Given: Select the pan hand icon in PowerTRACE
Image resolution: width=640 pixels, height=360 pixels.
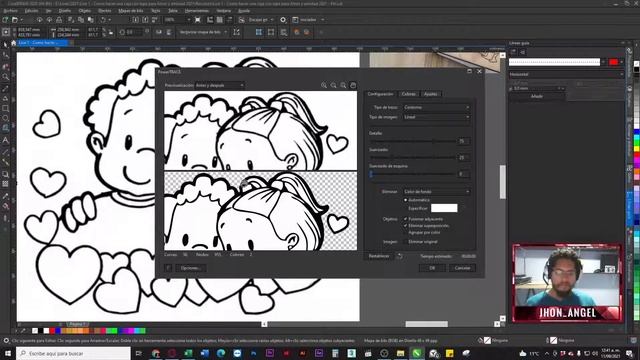Looking at the screenshot, I should click(x=353, y=85).
